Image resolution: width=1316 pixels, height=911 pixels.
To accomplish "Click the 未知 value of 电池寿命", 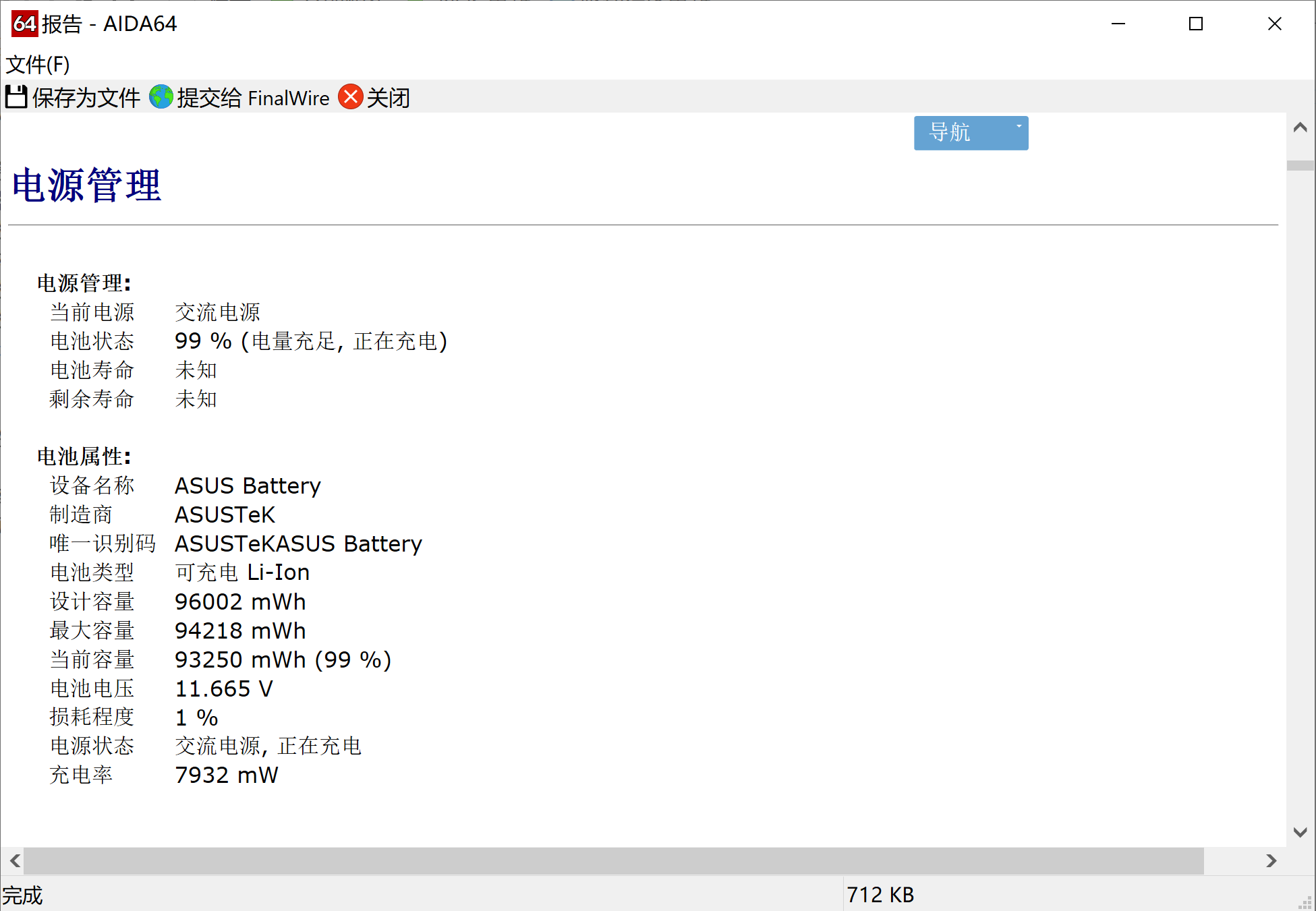I will pos(196,370).
